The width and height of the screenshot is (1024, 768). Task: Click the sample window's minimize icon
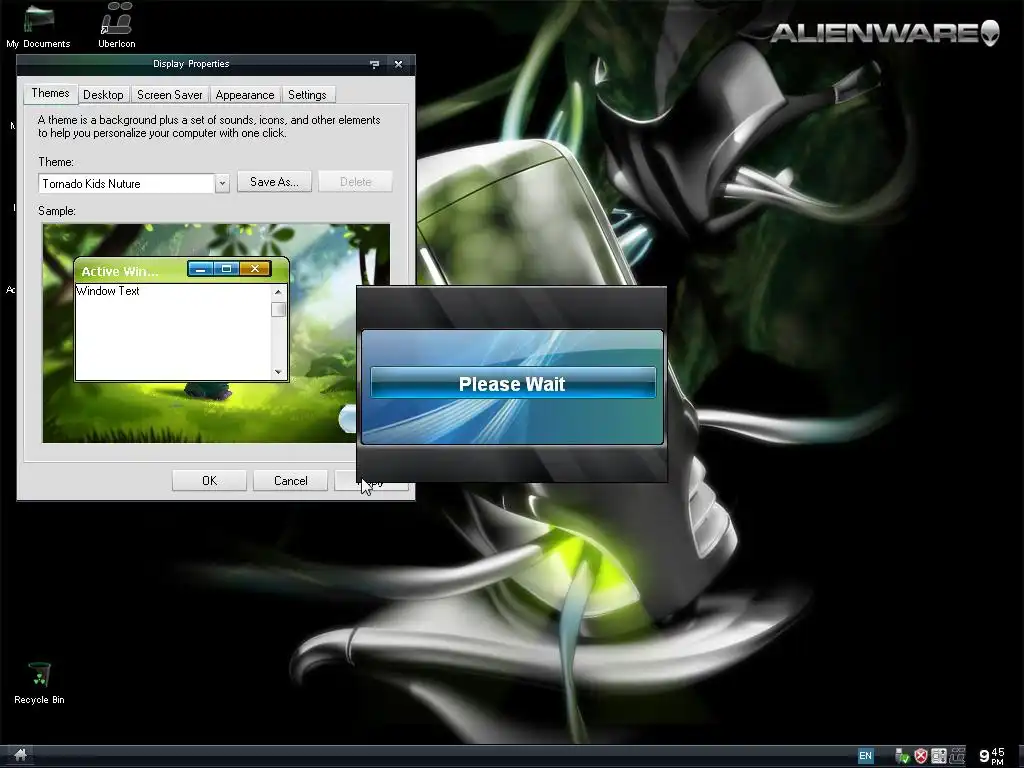click(x=200, y=269)
